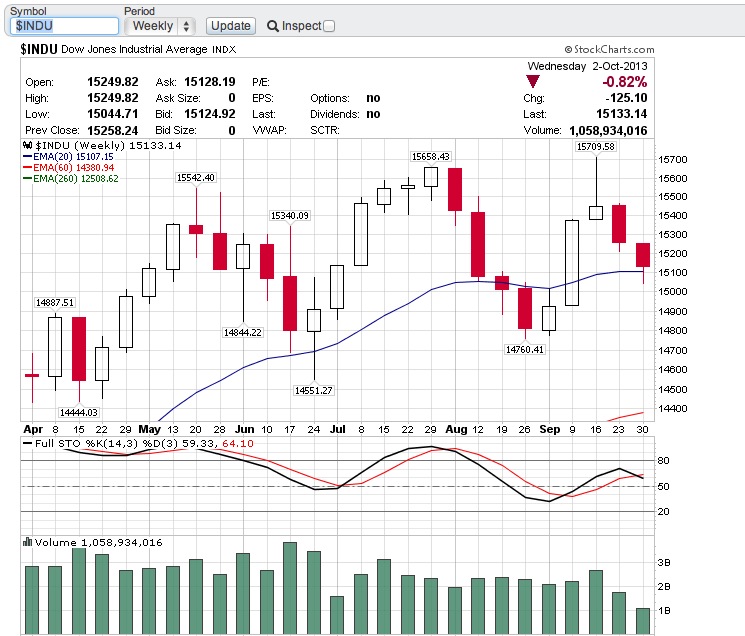
Task: Click the -0.82% change percentage
Action: click(624, 82)
